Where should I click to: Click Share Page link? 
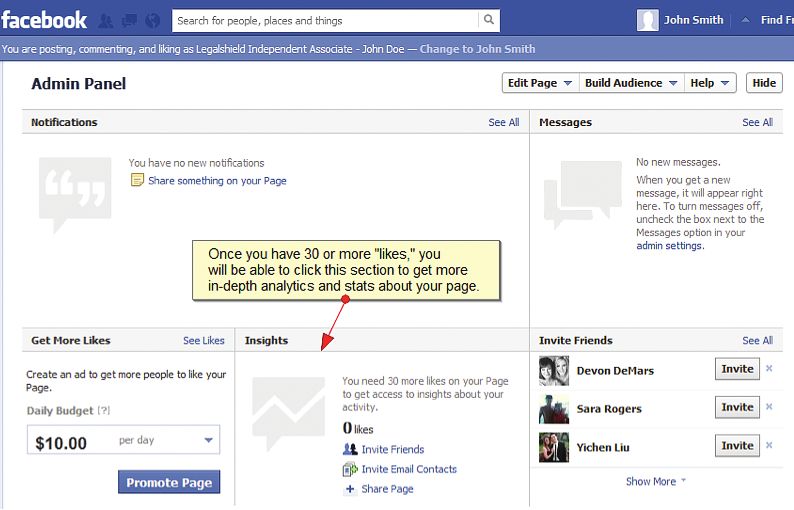(387, 489)
